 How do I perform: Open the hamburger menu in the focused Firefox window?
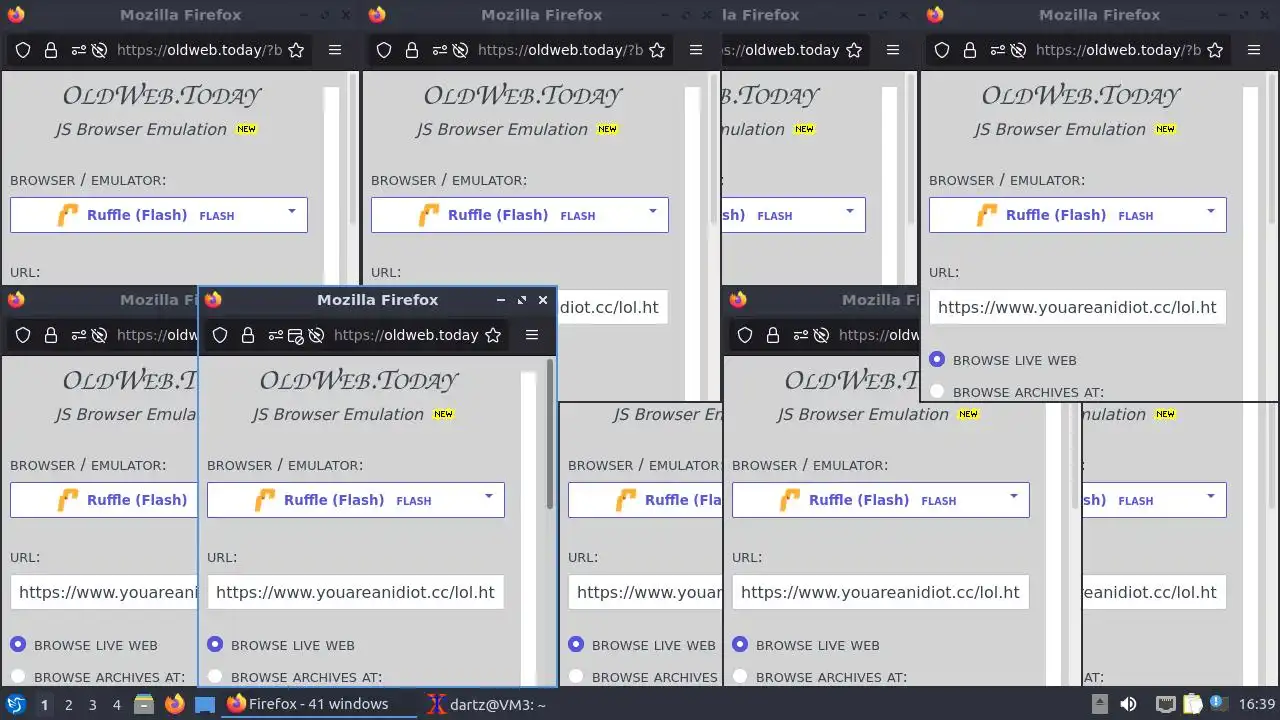[x=532, y=335]
